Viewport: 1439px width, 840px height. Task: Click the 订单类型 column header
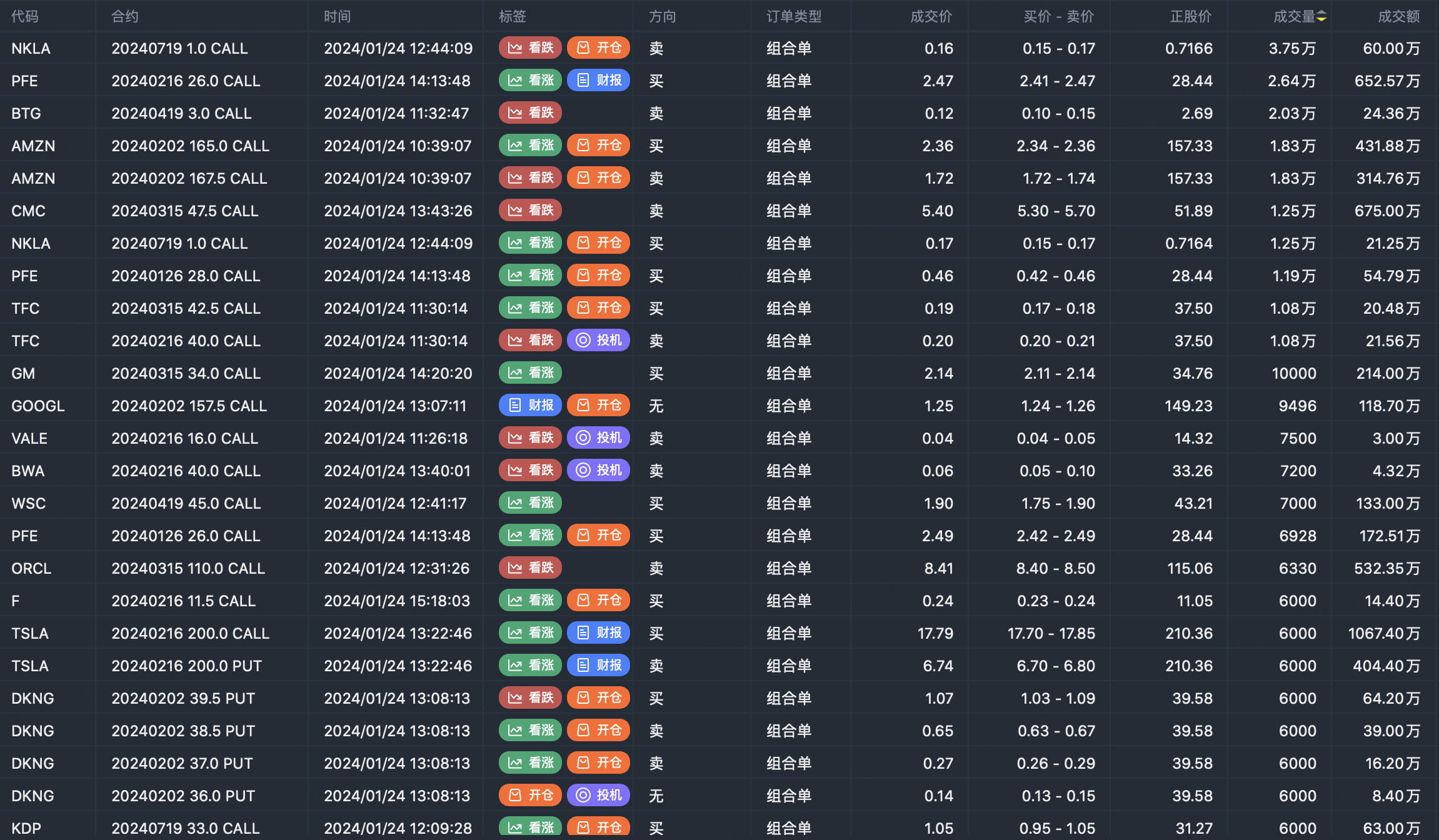pyautogui.click(x=794, y=17)
